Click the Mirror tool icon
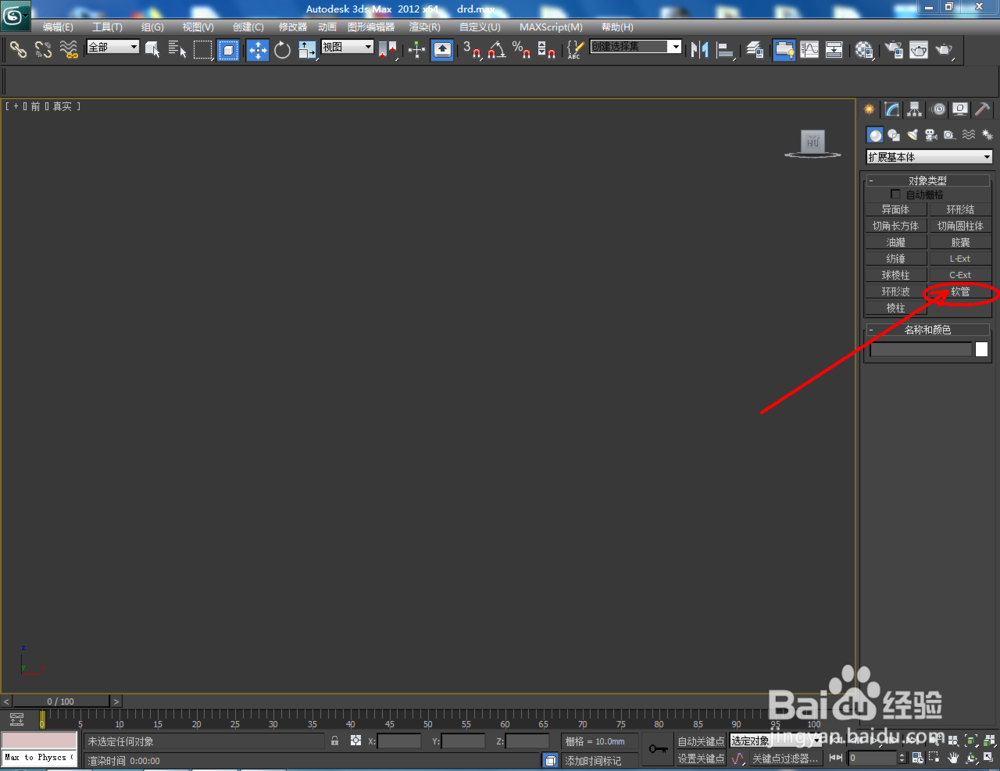The width and height of the screenshot is (1000, 771). pos(700,50)
